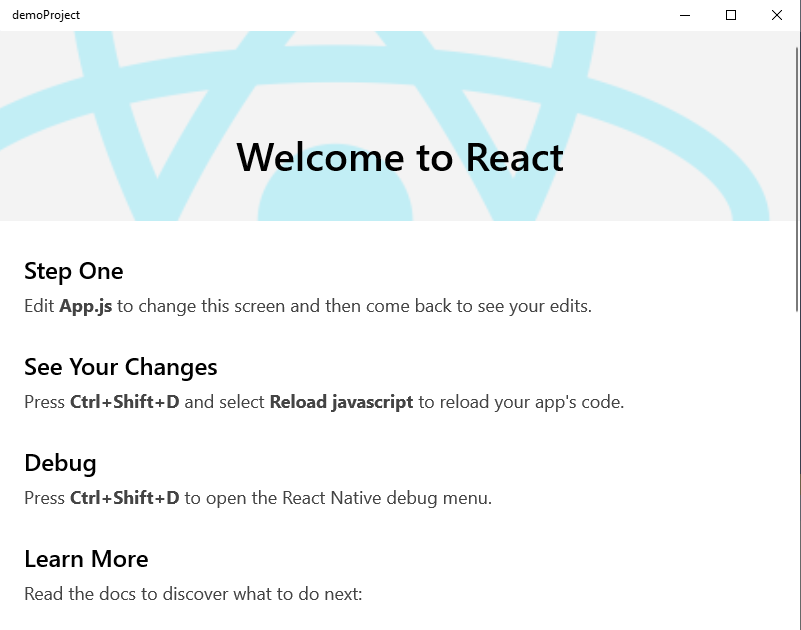Viewport: 801px width, 630px height.
Task: Minimize the demoProject window
Action: [x=684, y=15]
